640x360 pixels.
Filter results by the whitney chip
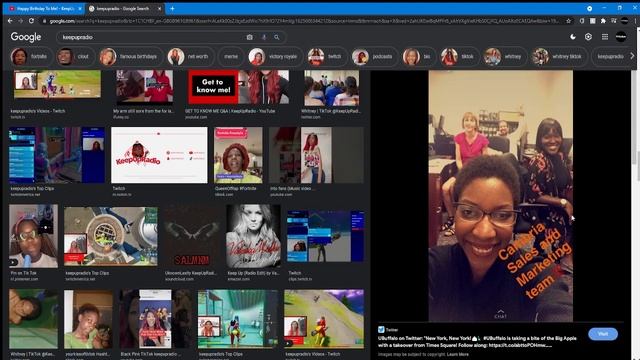[x=505, y=56]
